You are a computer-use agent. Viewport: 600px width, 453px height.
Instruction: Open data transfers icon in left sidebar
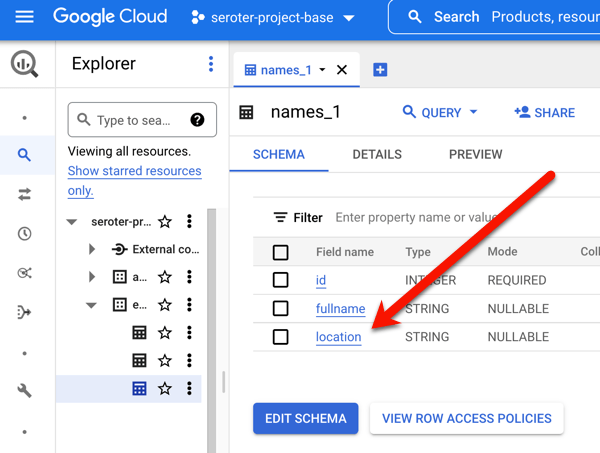(x=25, y=195)
